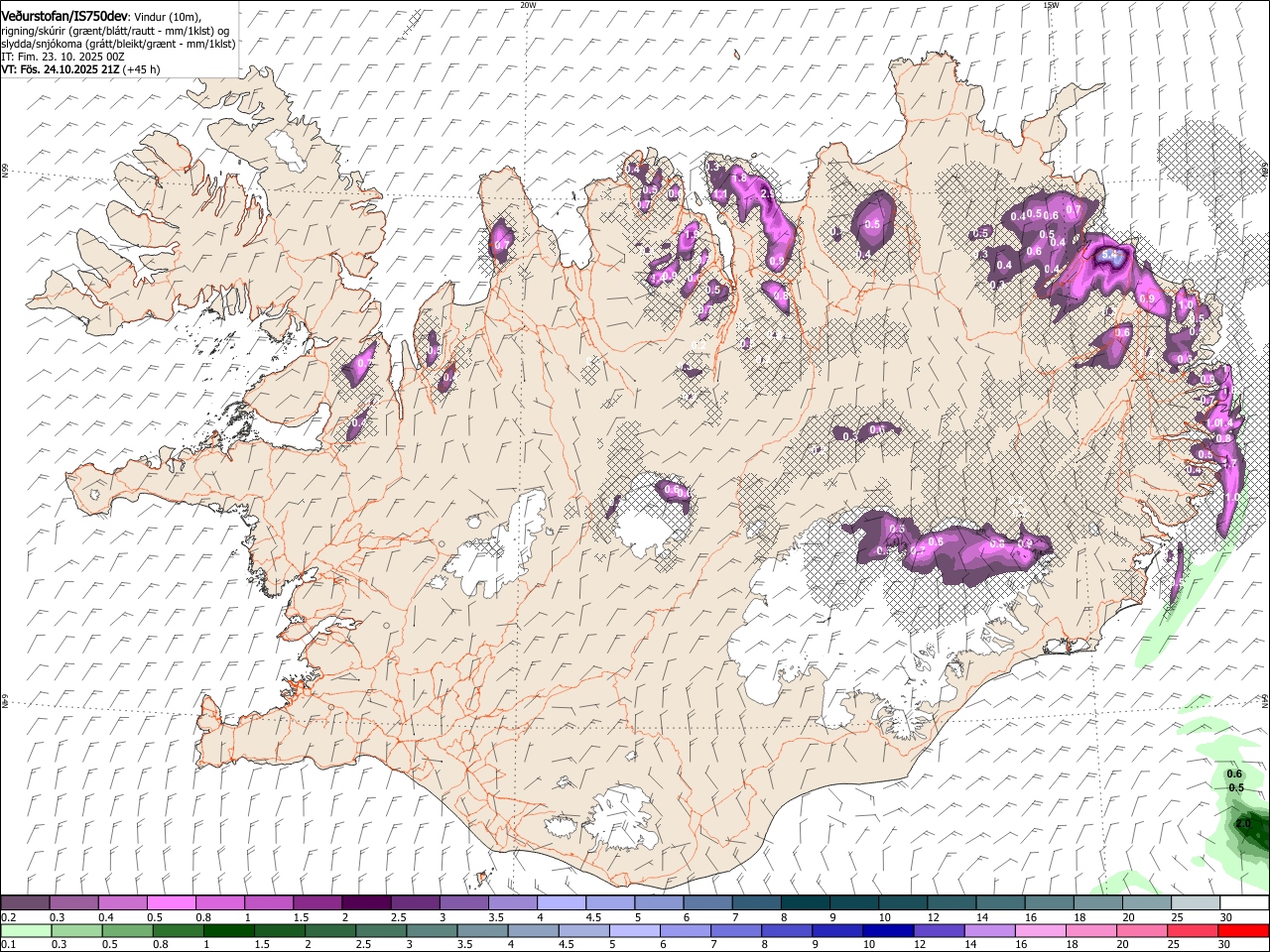Select the darkest green 1 swatch, lower legend
Screen dimensions: 1270x952
point(229,931)
